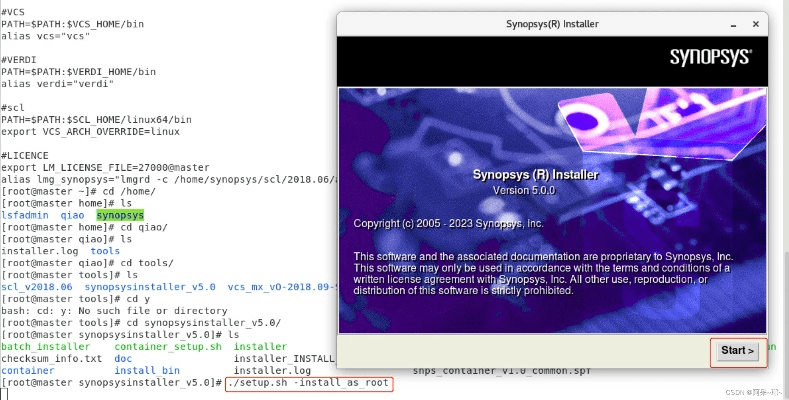Click the 'alias verdi="verdi"' line in the terminal

pos(57,84)
